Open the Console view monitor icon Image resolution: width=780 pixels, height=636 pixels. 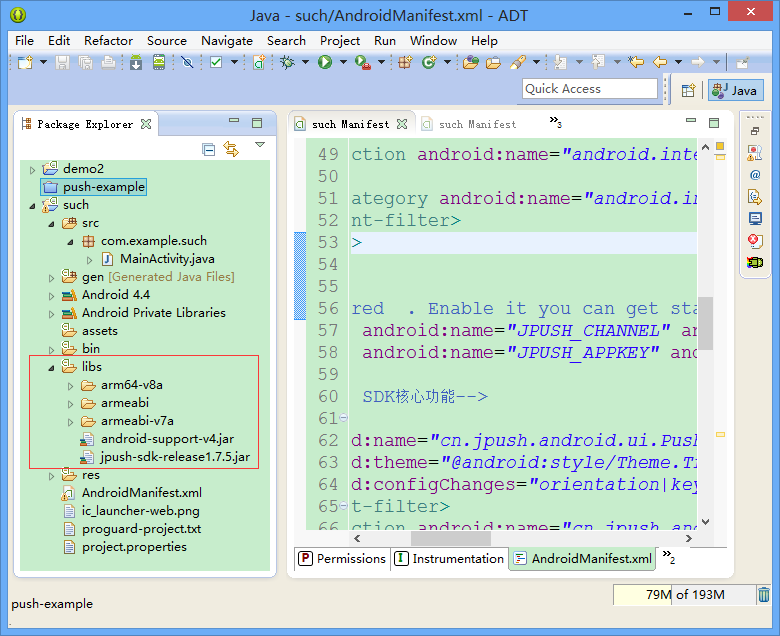[755, 218]
